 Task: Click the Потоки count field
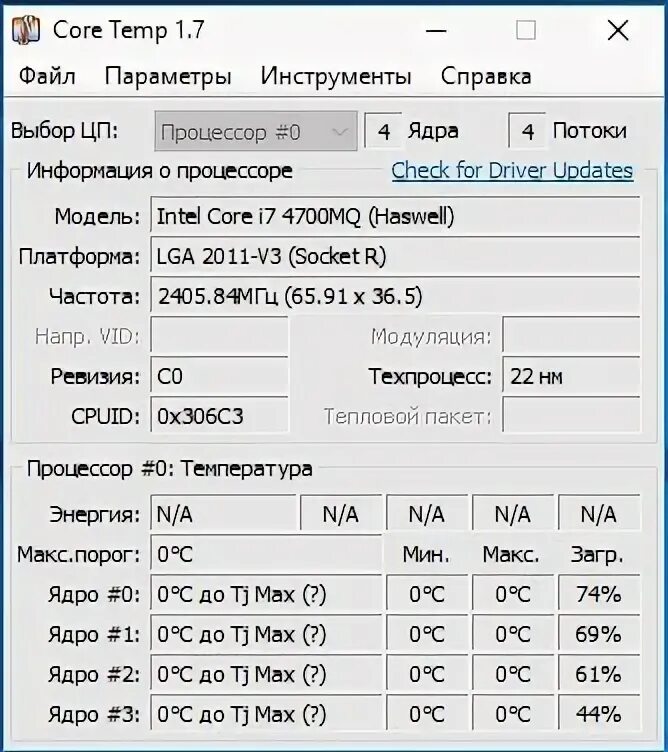click(x=527, y=131)
